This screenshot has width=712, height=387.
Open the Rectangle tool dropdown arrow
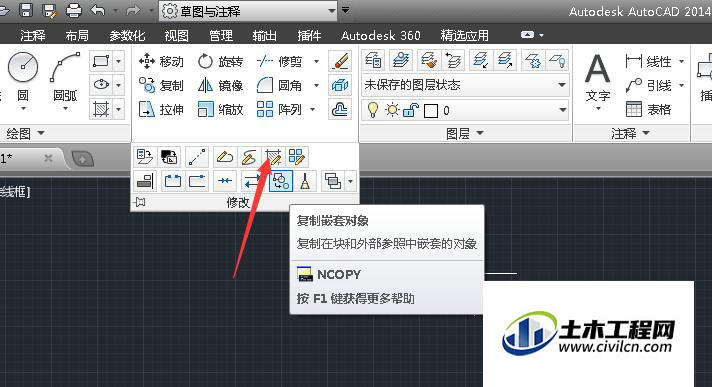click(x=119, y=61)
